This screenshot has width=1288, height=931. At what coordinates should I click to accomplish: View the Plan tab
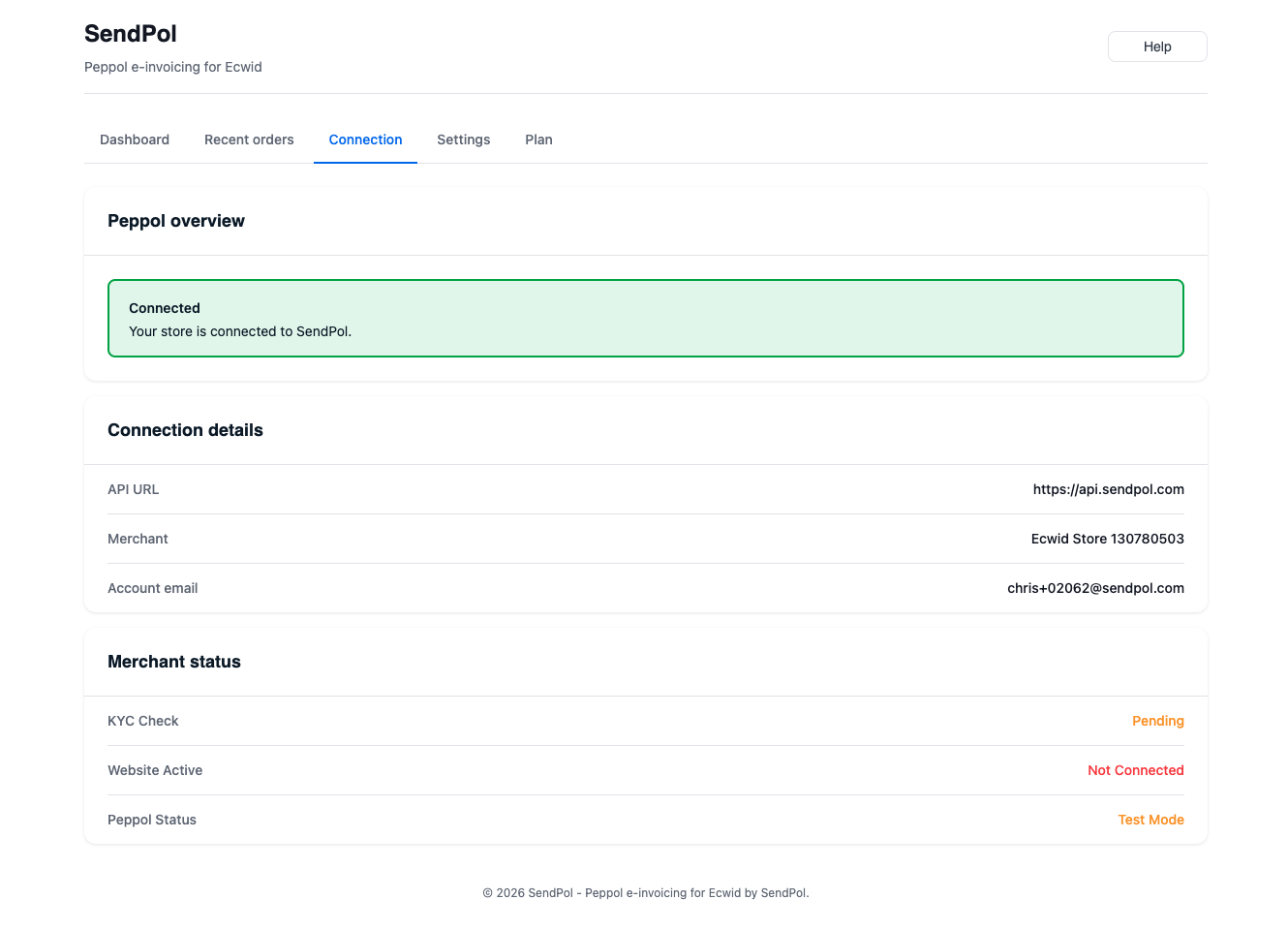pos(538,140)
